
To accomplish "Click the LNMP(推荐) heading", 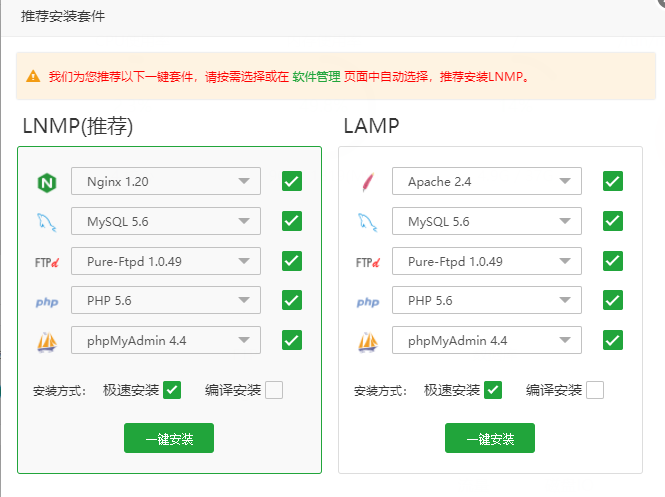I will (78, 126).
